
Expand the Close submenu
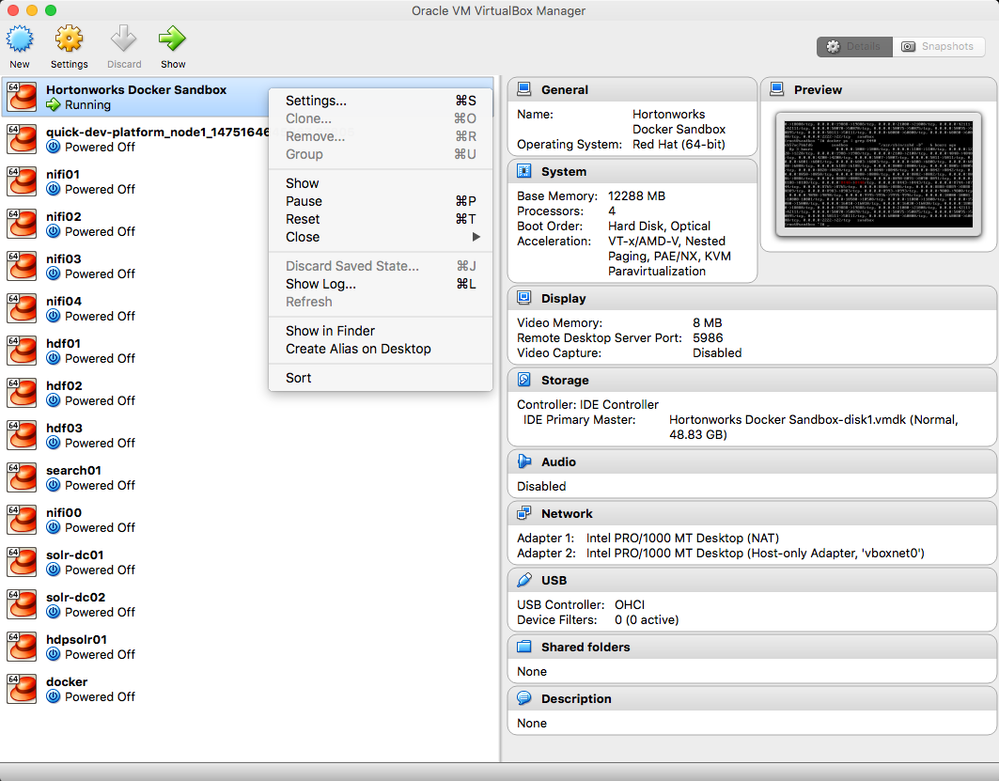[x=302, y=237]
